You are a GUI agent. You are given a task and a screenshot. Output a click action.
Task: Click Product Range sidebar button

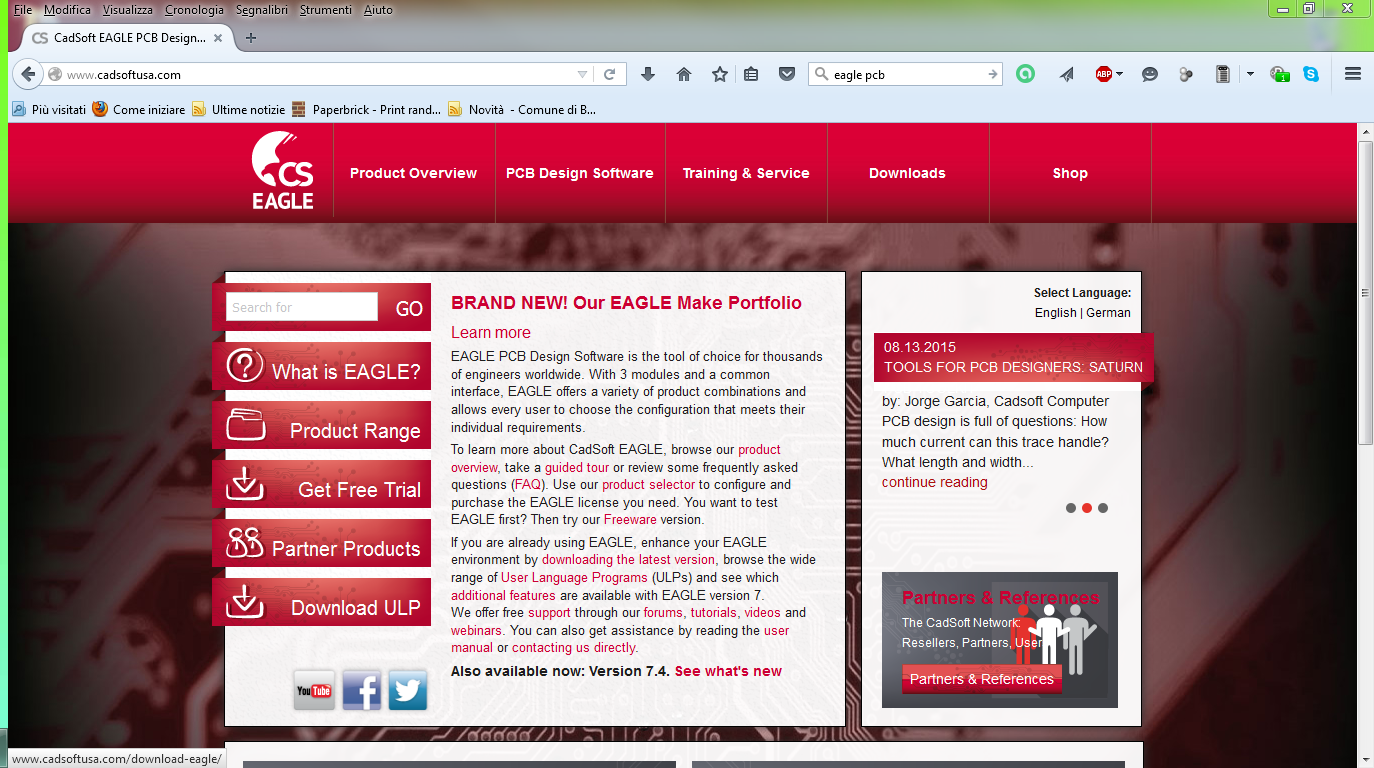click(322, 425)
